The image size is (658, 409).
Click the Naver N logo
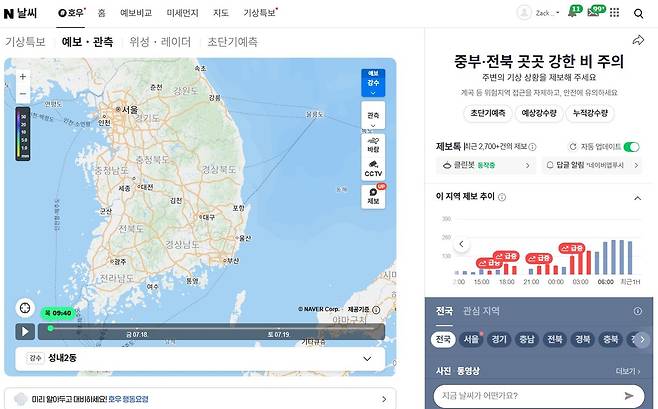(8, 13)
